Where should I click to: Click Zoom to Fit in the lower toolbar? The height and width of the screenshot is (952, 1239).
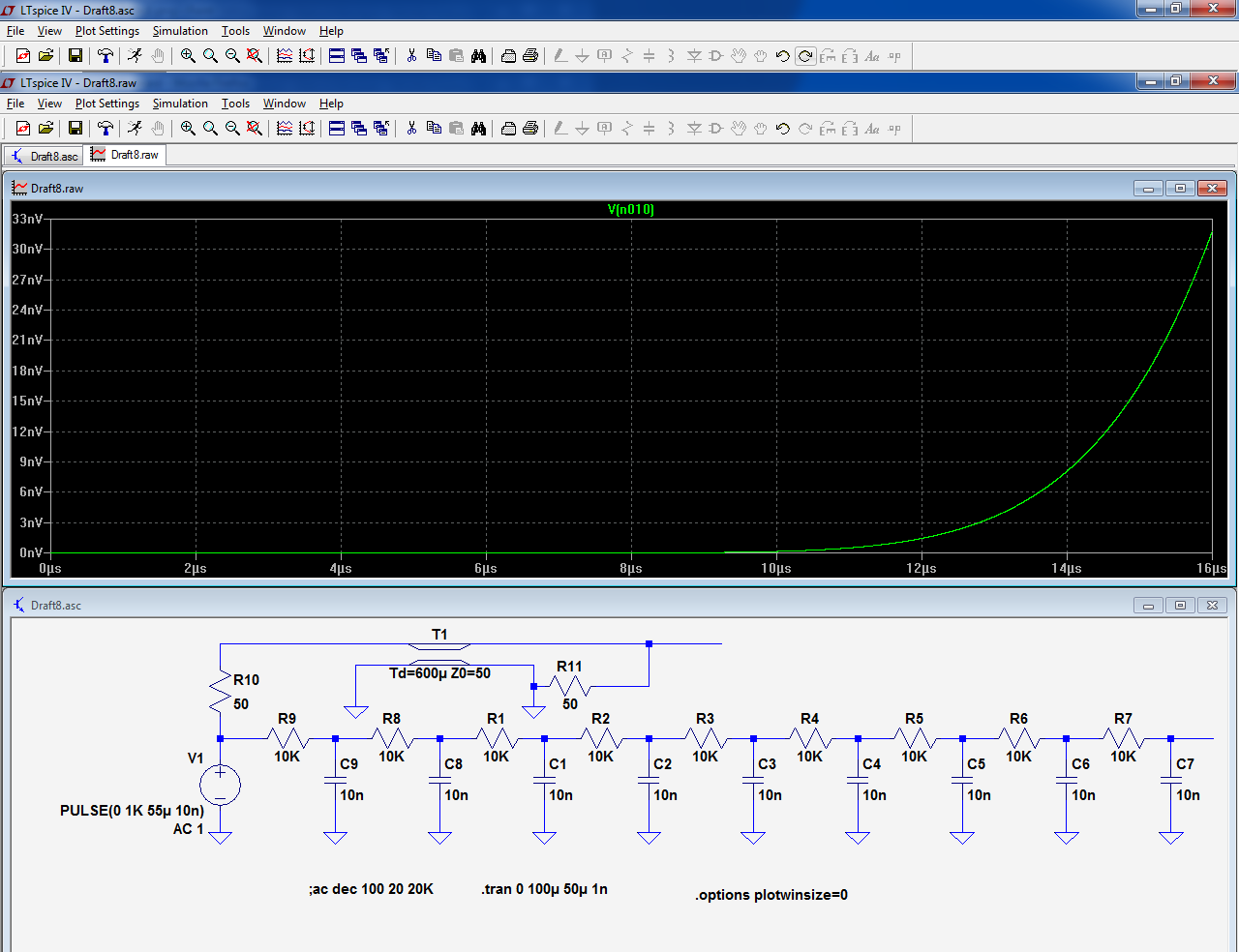(255, 129)
